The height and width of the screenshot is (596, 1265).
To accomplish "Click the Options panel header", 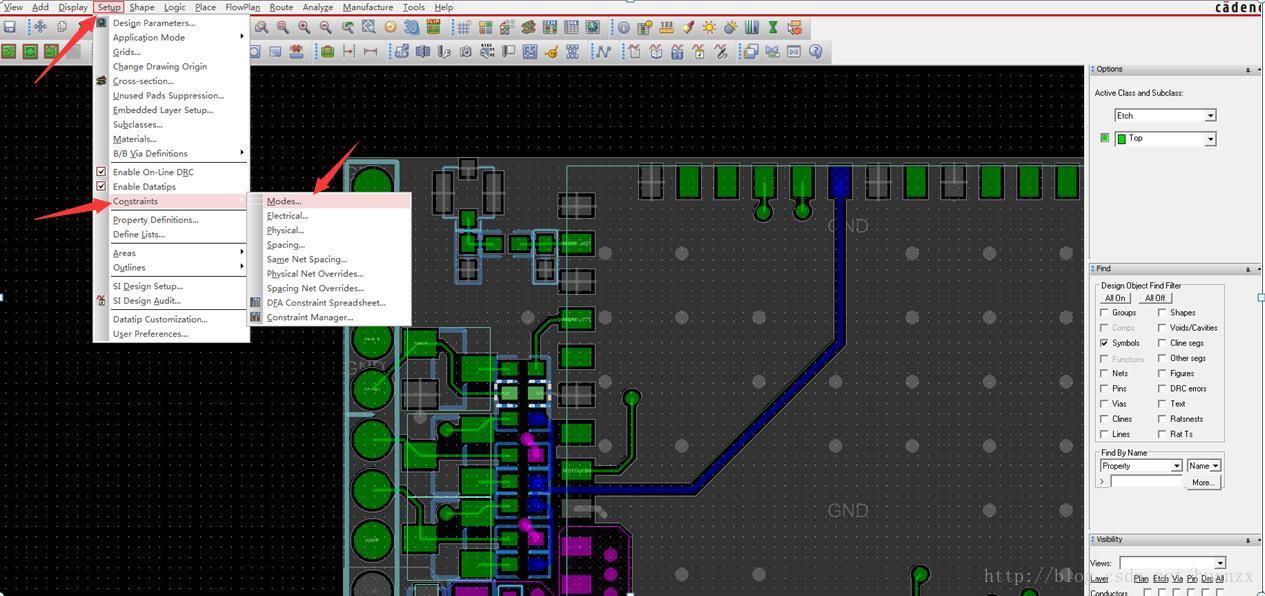I will coord(1173,69).
